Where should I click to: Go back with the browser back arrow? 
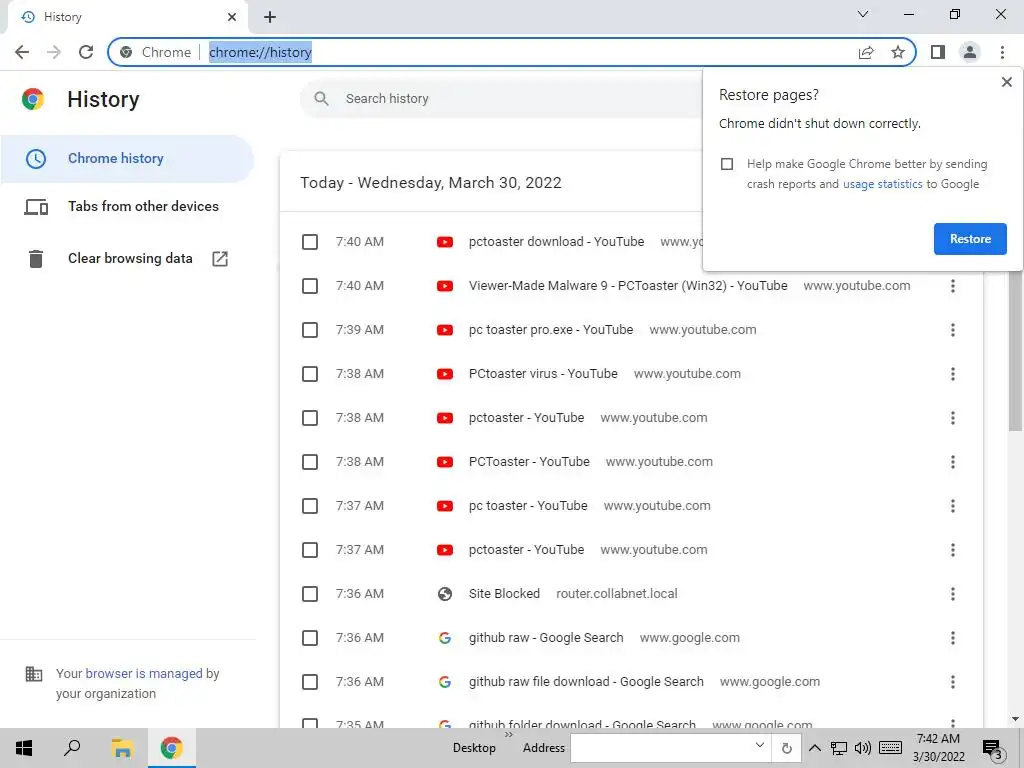click(x=22, y=52)
